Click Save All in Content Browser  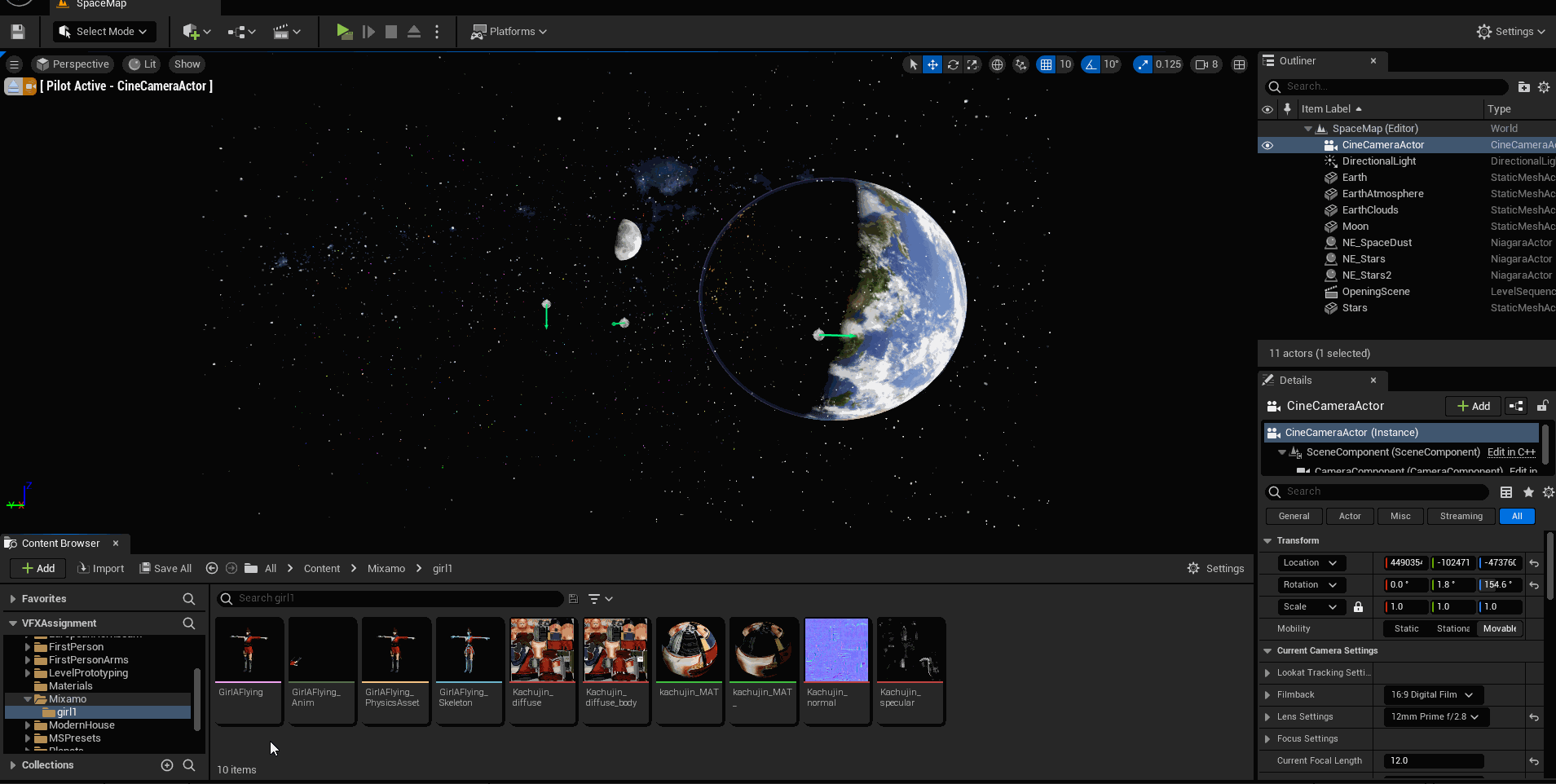click(165, 568)
